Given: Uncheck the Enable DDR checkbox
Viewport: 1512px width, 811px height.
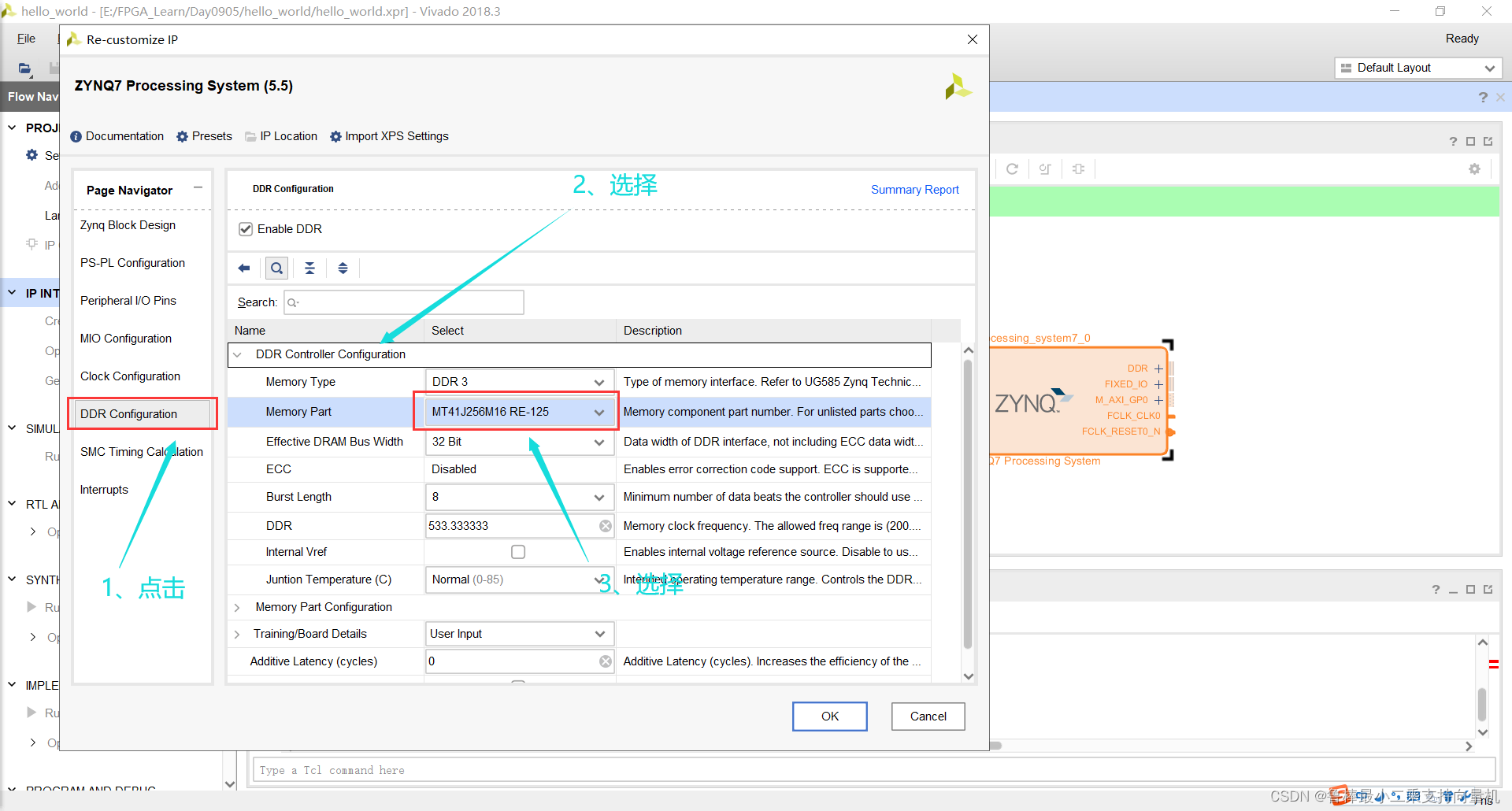Looking at the screenshot, I should click(x=246, y=229).
